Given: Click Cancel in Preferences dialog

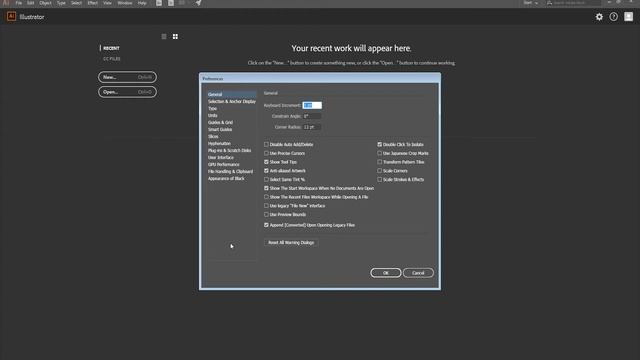Looking at the screenshot, I should tap(418, 273).
